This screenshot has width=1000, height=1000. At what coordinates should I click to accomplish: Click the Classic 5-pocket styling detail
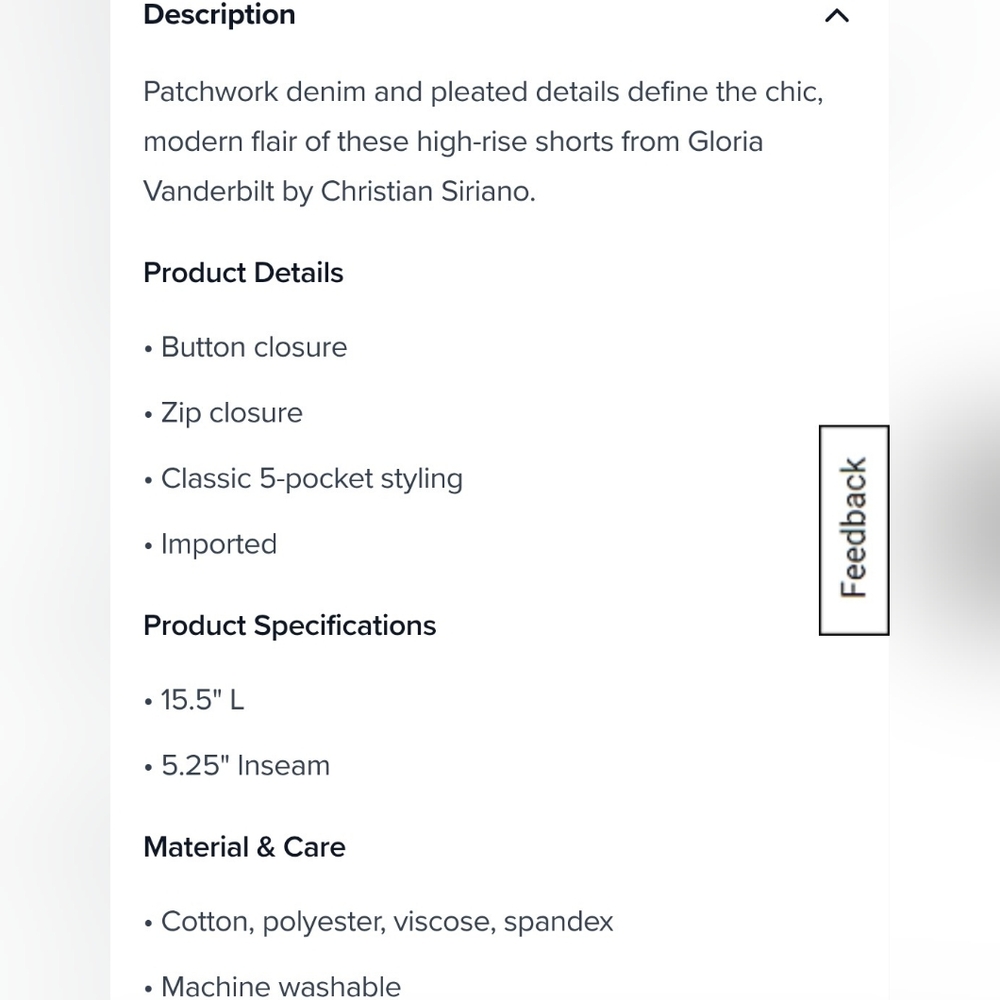tap(311, 479)
